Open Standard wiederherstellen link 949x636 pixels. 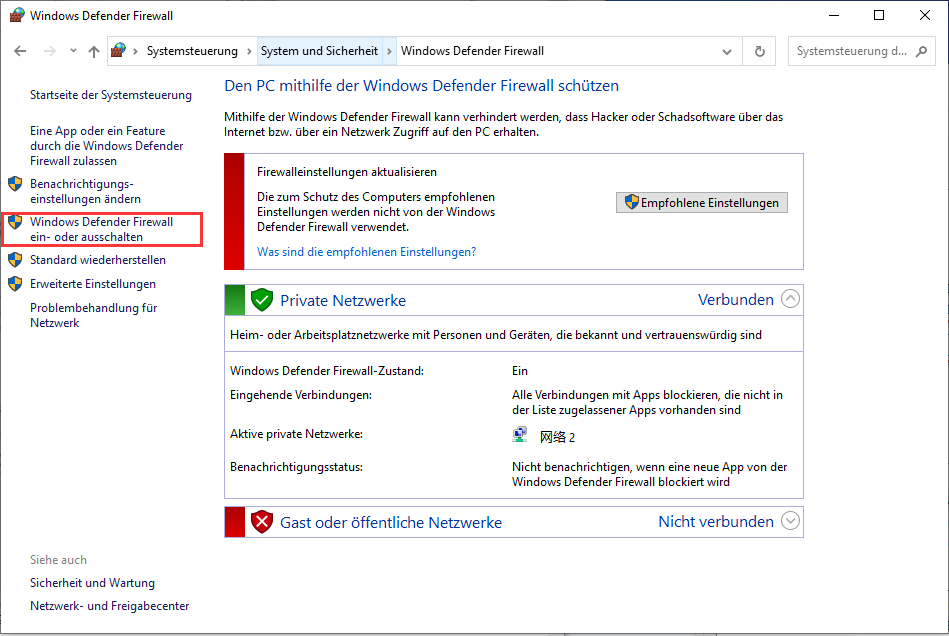click(x=98, y=260)
